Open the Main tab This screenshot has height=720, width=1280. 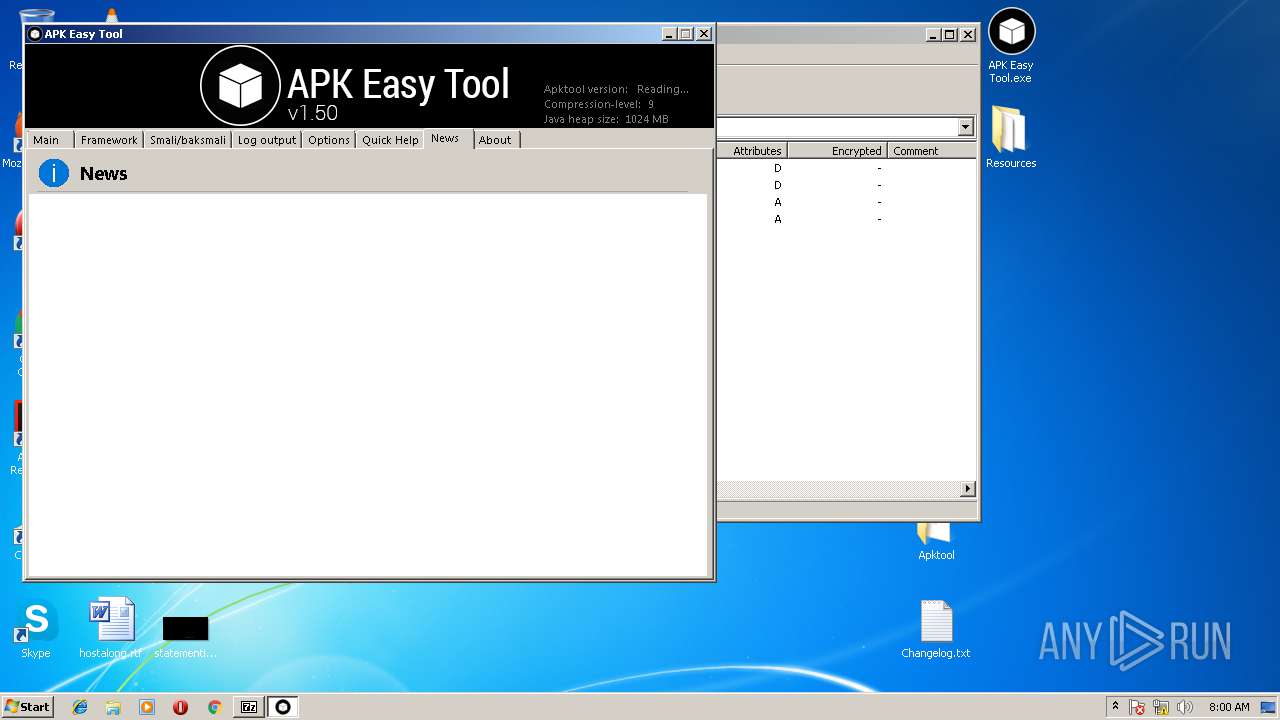pyautogui.click(x=46, y=140)
